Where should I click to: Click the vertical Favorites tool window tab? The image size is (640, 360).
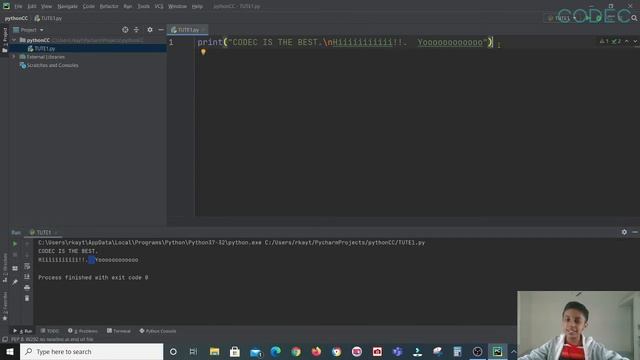[4, 306]
